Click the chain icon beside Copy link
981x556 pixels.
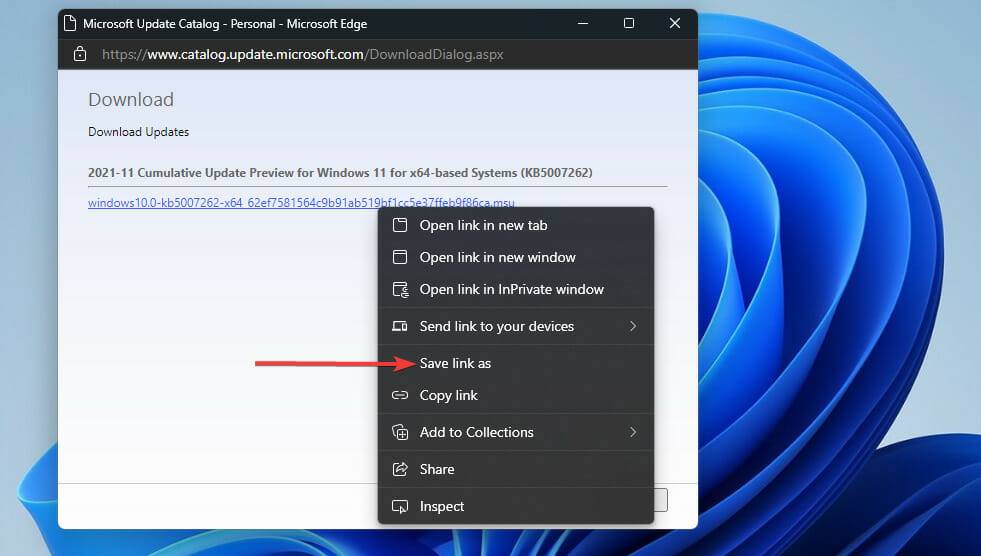pos(400,395)
